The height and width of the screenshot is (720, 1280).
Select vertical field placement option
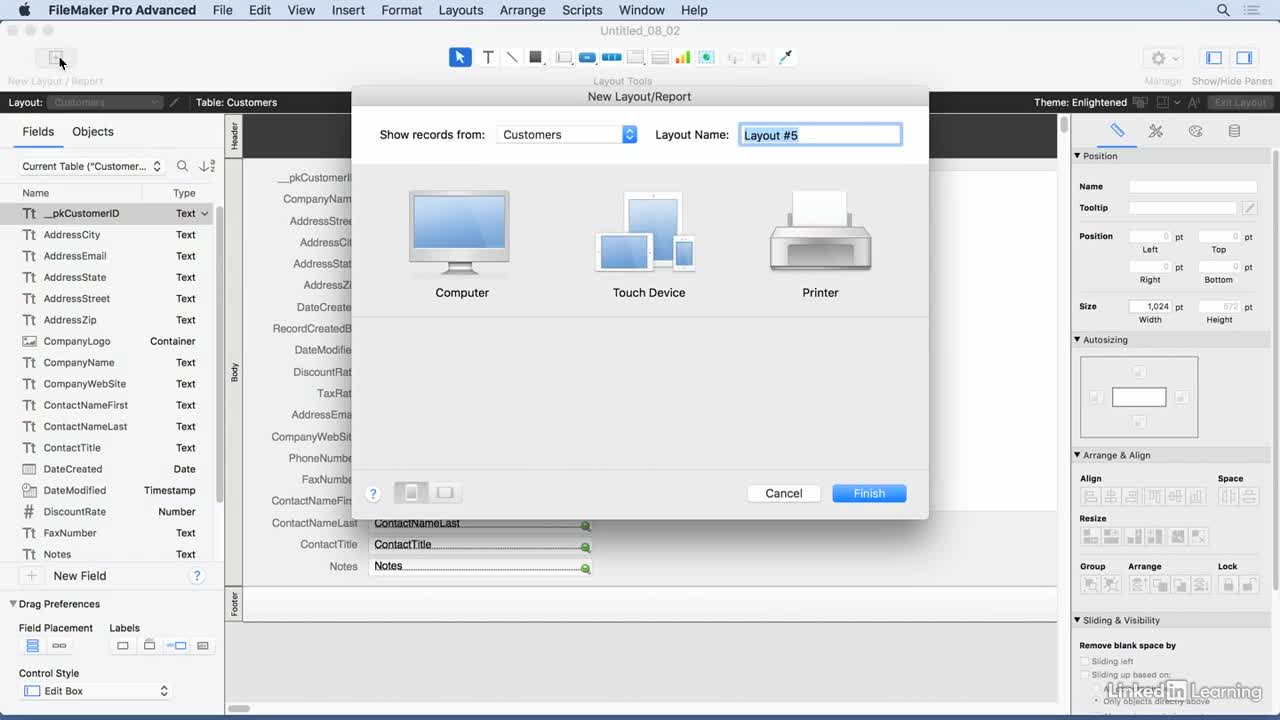pos(32,646)
